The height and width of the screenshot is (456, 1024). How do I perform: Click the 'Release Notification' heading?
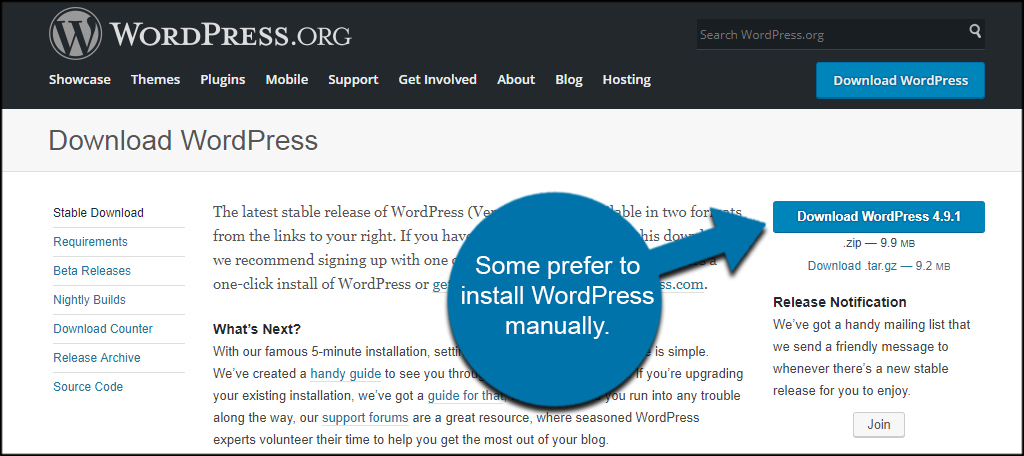[x=840, y=302]
